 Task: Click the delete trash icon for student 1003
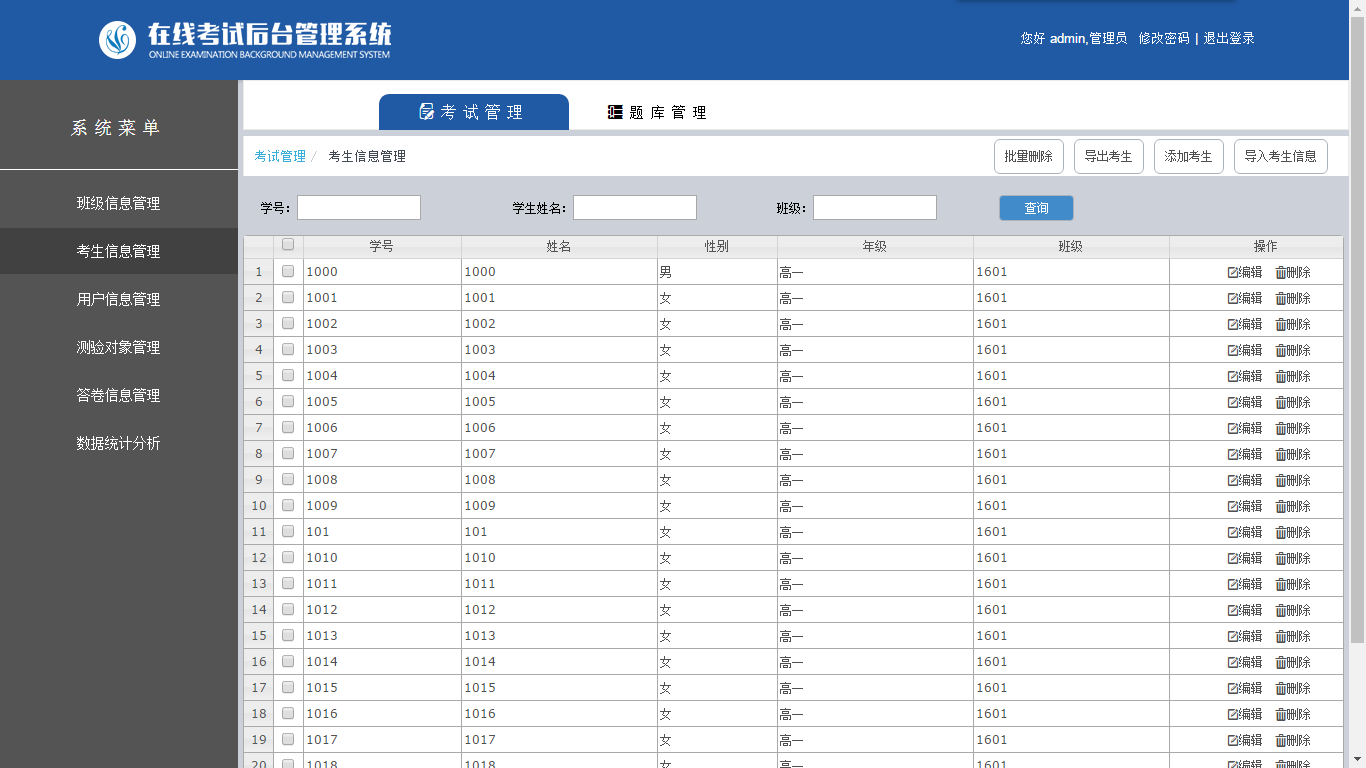pos(1281,350)
